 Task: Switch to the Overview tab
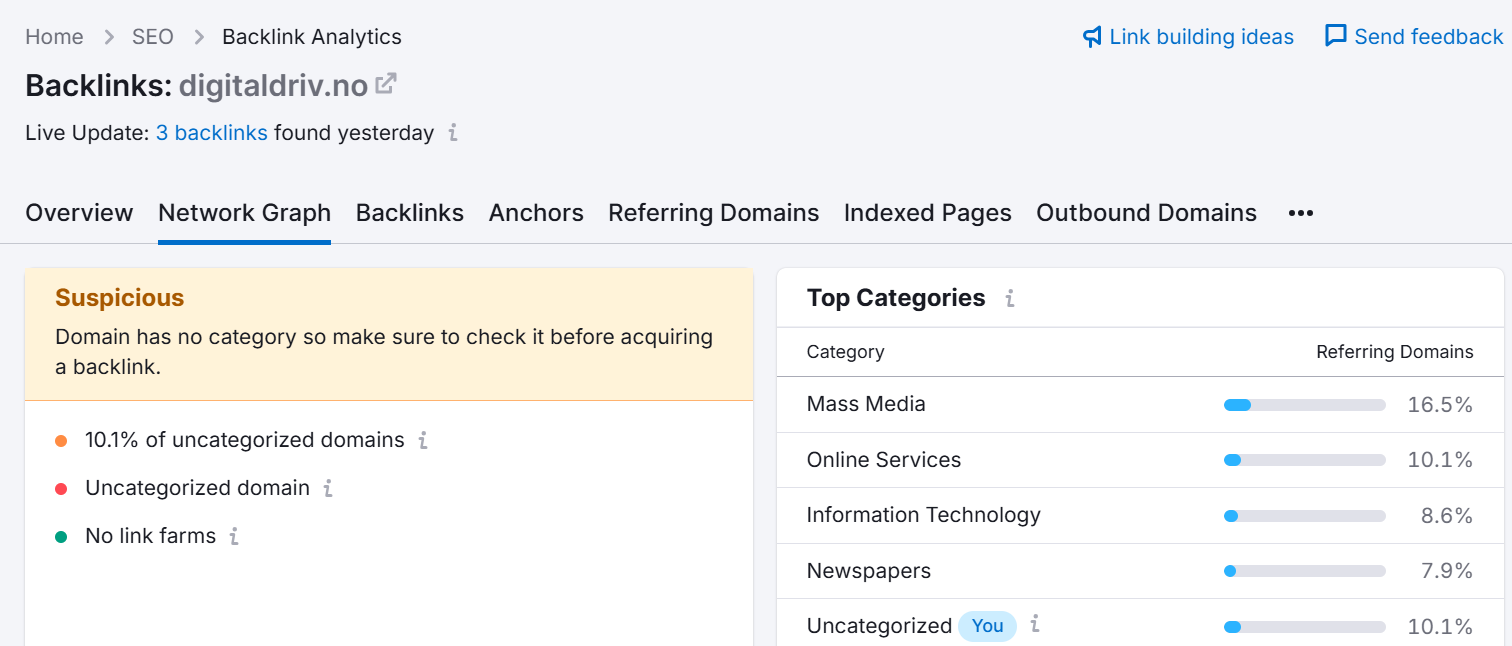click(79, 213)
